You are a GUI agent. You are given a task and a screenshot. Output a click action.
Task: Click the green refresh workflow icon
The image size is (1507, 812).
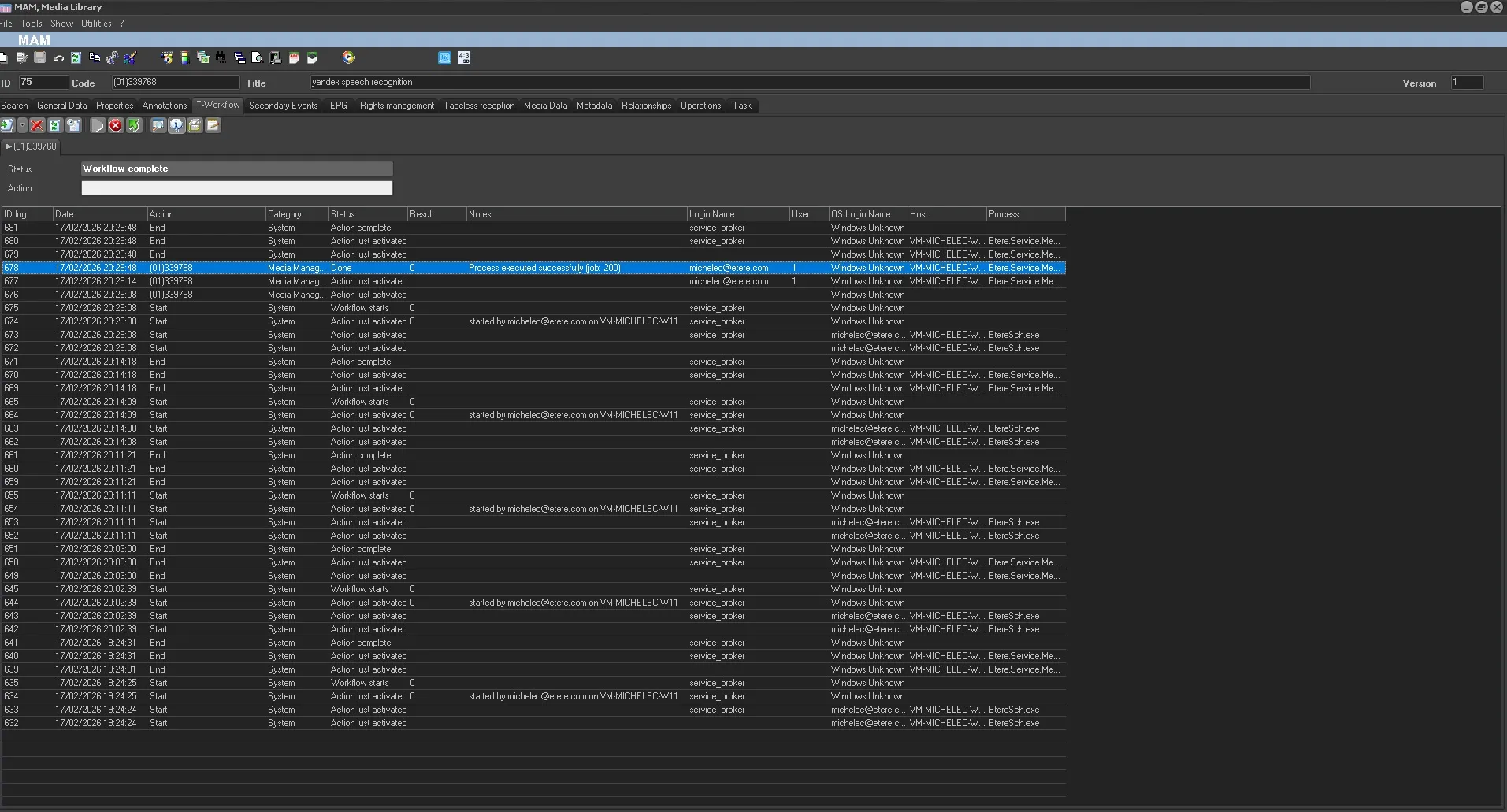point(55,125)
